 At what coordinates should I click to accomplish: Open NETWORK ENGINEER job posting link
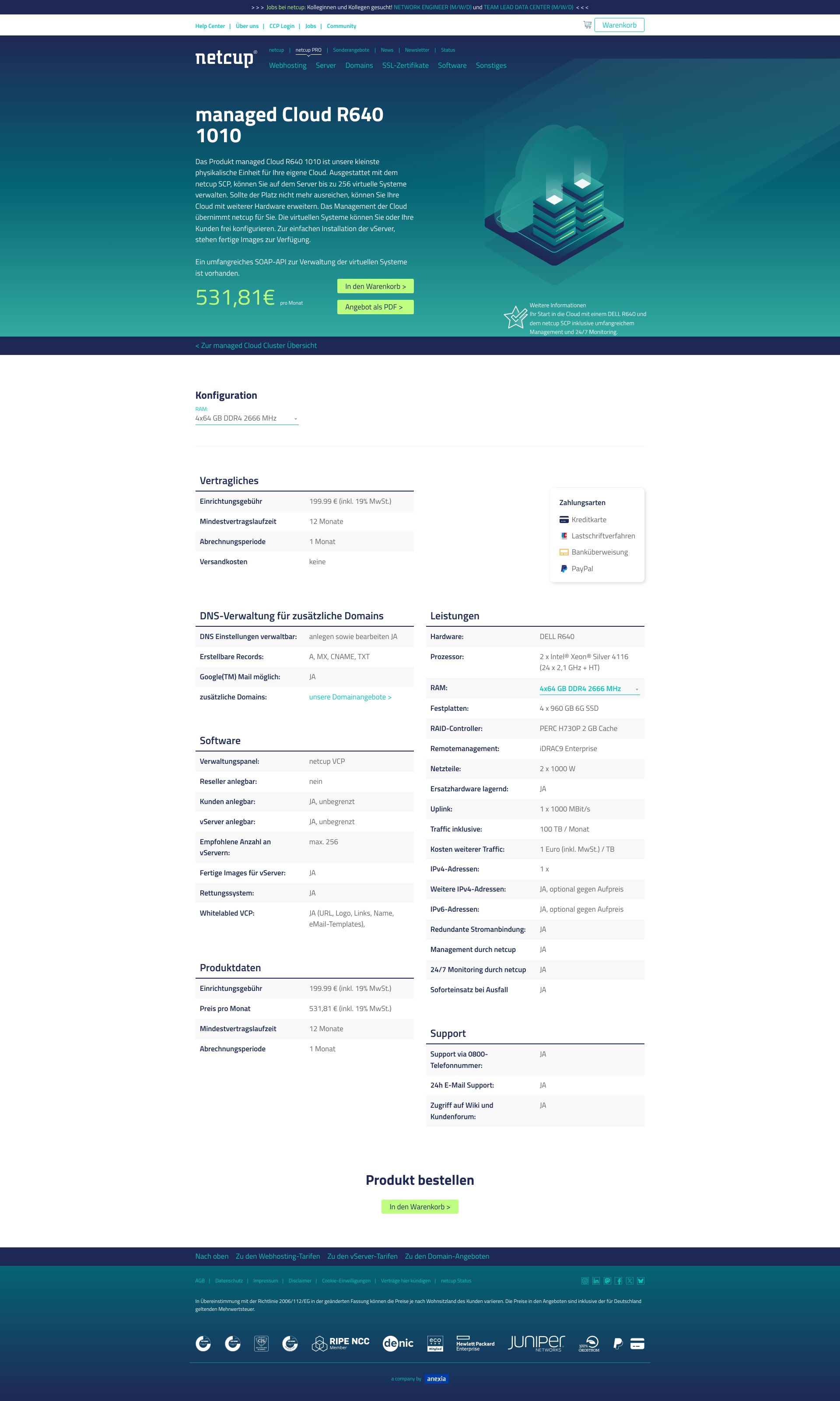pos(432,7)
